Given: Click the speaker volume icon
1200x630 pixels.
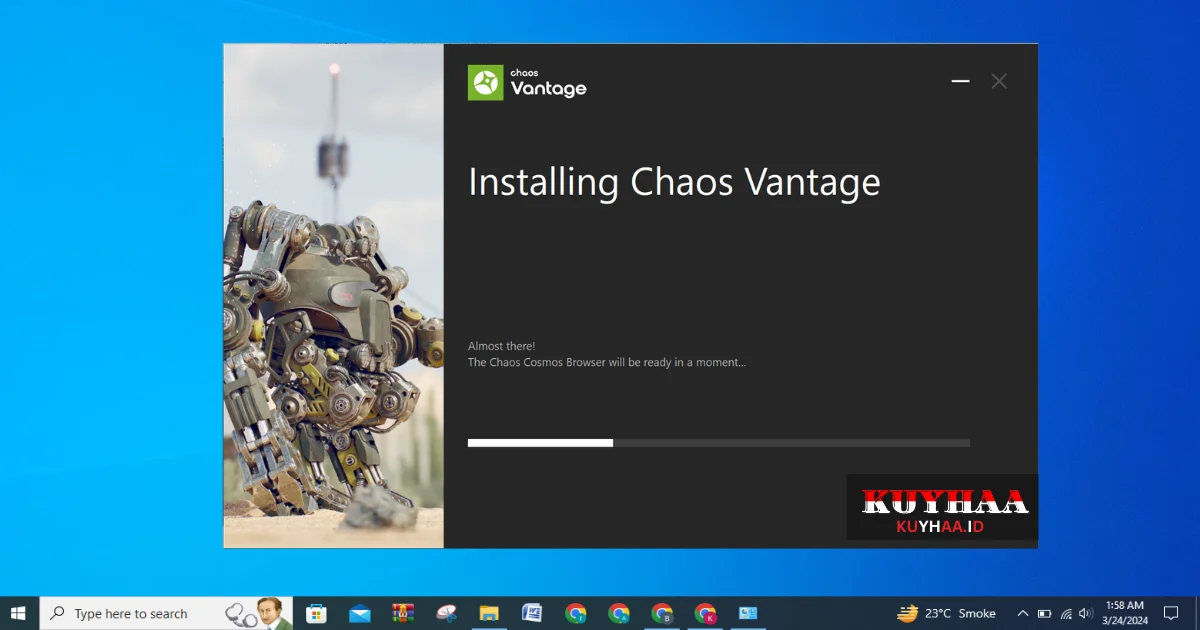Looking at the screenshot, I should coord(1086,613).
